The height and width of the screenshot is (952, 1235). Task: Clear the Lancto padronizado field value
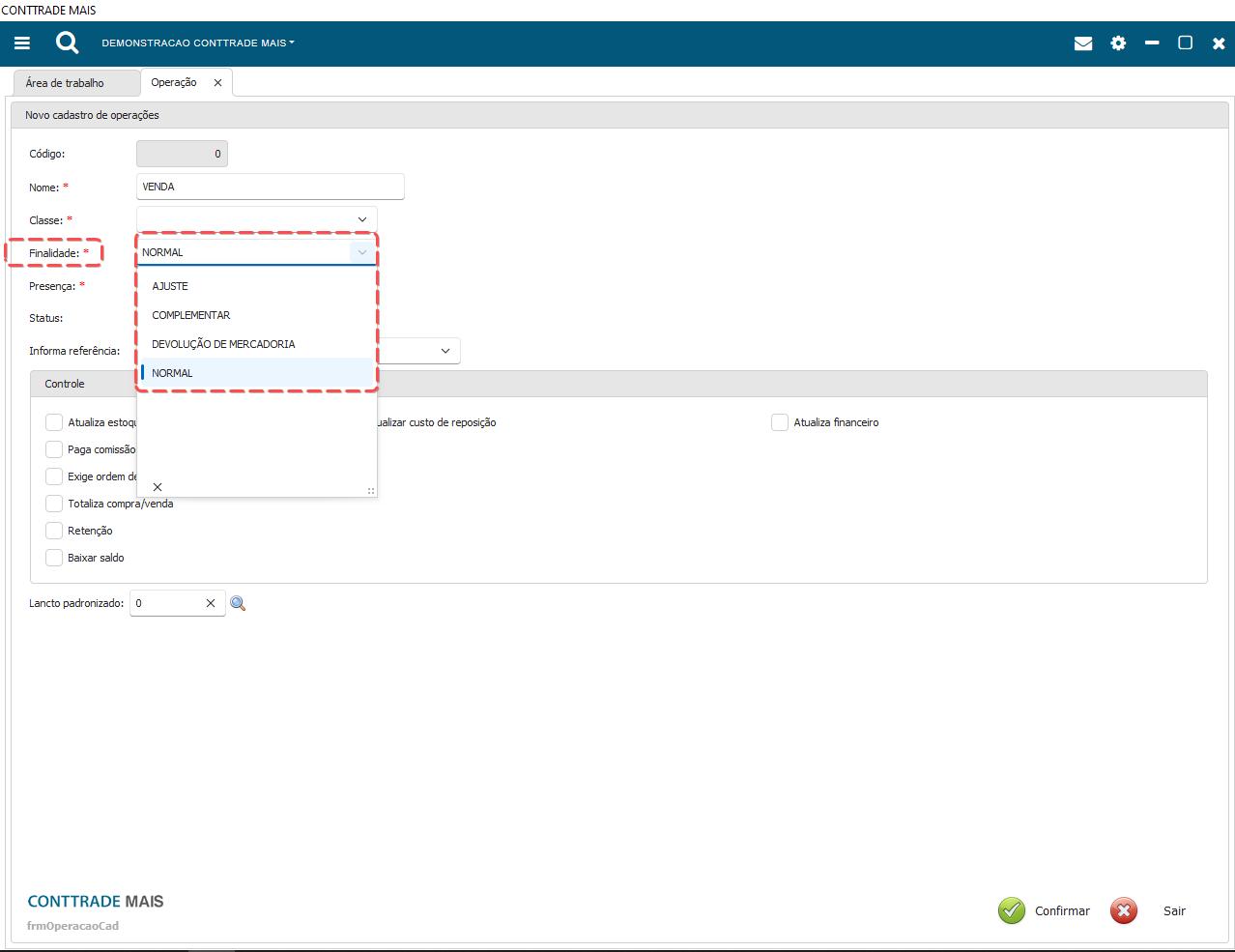pyautogui.click(x=211, y=603)
